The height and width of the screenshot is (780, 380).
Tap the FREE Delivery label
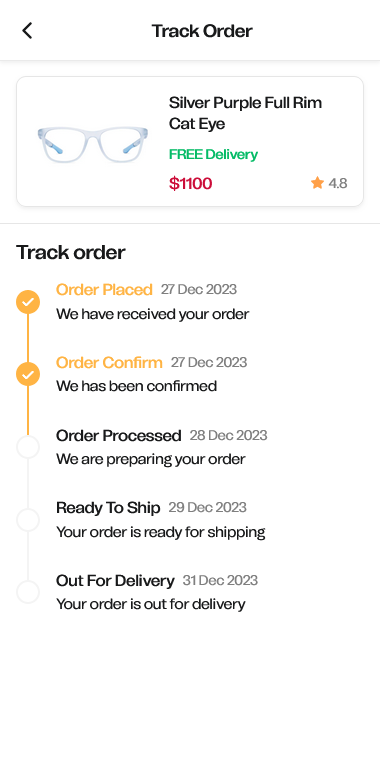[x=213, y=154]
